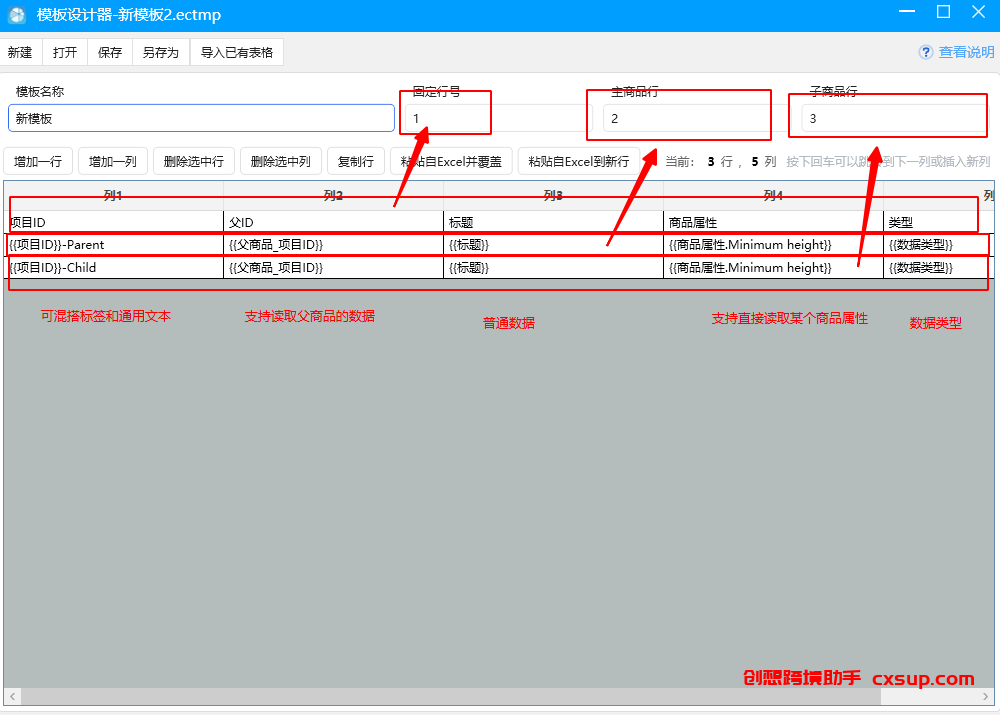The image size is (1000, 715).
Task: Click 导入已有表格 to import table
Action: point(237,52)
